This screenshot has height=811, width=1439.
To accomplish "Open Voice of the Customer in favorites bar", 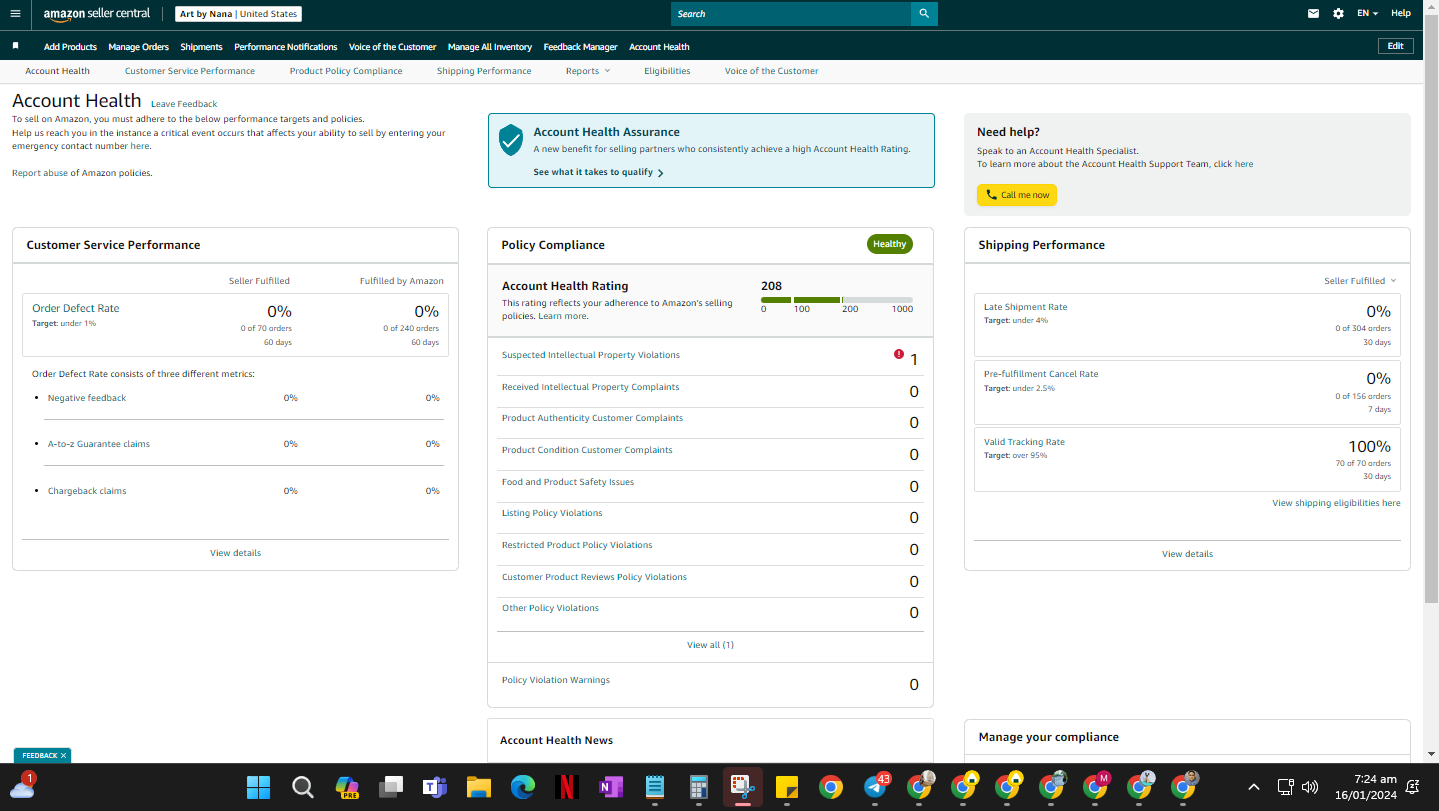I will tap(392, 47).
